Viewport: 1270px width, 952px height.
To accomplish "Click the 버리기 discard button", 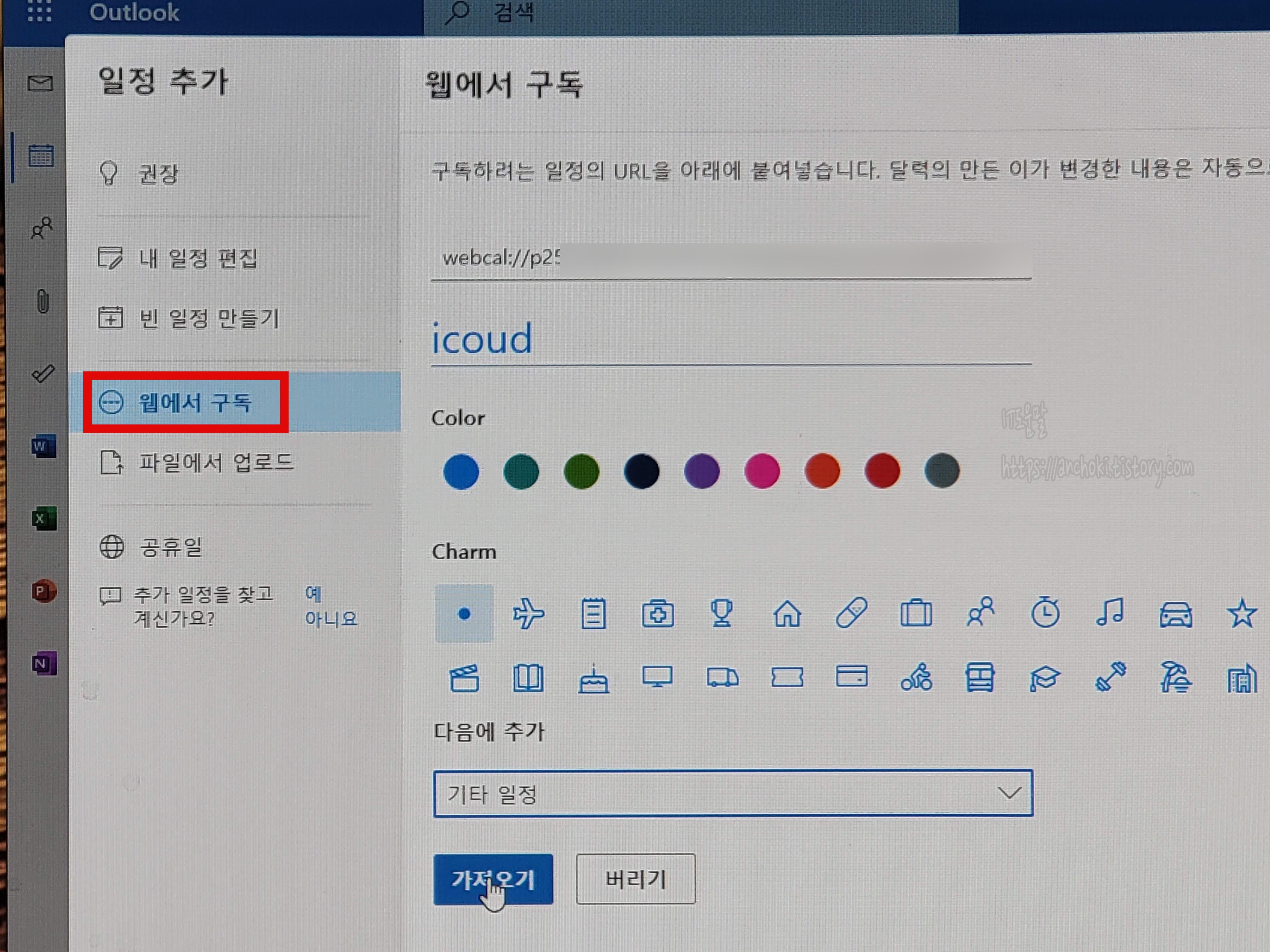I will [636, 879].
